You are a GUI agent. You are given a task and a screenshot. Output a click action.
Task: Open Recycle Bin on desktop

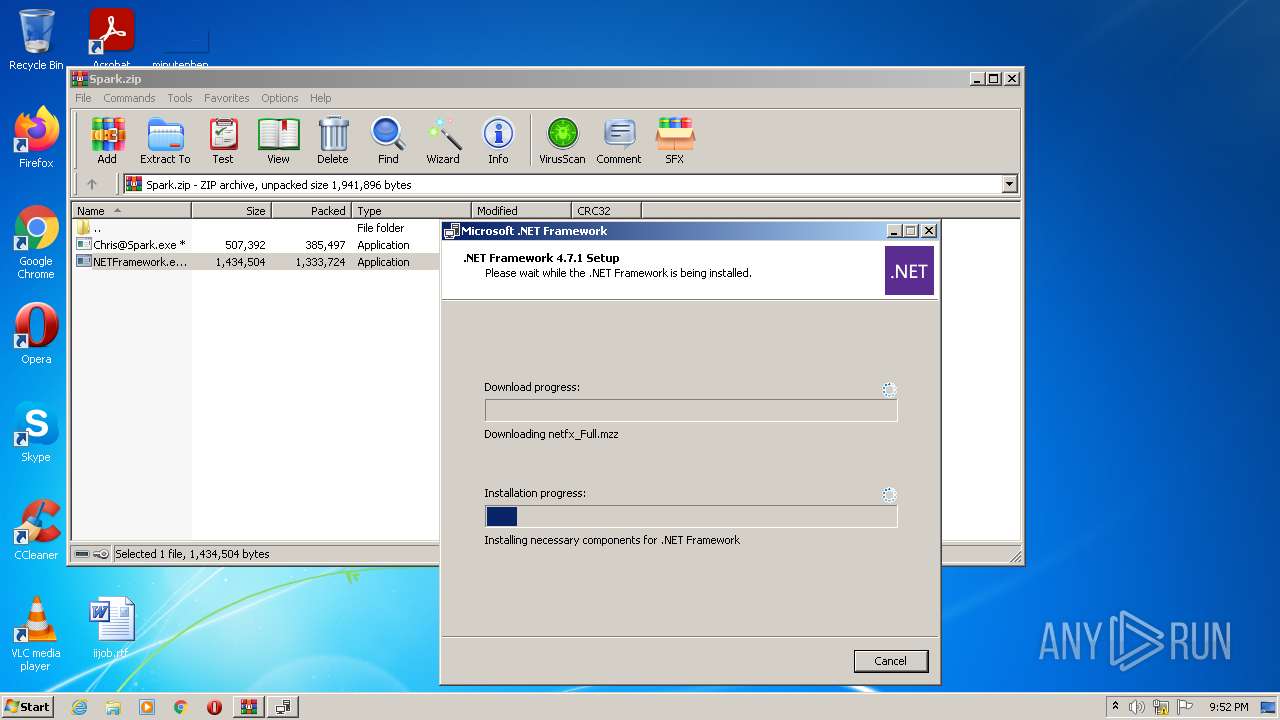36,40
